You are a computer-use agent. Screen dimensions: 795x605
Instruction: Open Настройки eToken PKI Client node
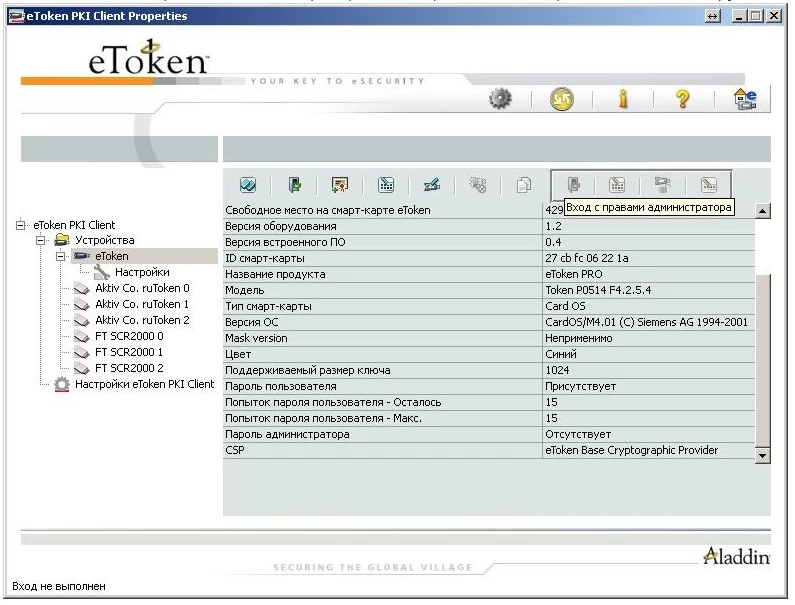(x=144, y=384)
